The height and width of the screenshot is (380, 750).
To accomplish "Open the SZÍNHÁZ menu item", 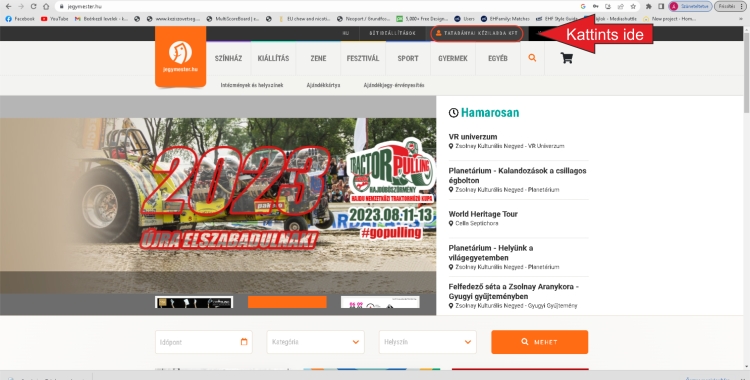I will click(228, 58).
